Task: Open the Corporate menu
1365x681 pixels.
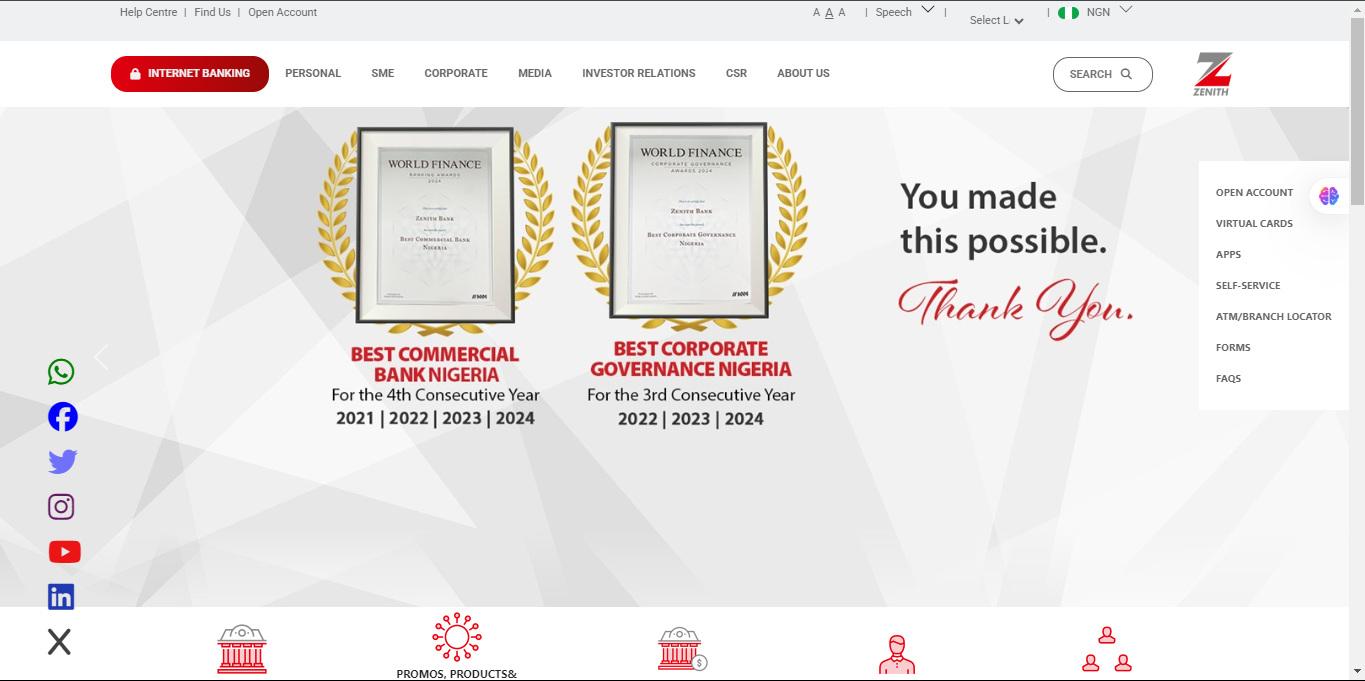Action: pos(456,73)
